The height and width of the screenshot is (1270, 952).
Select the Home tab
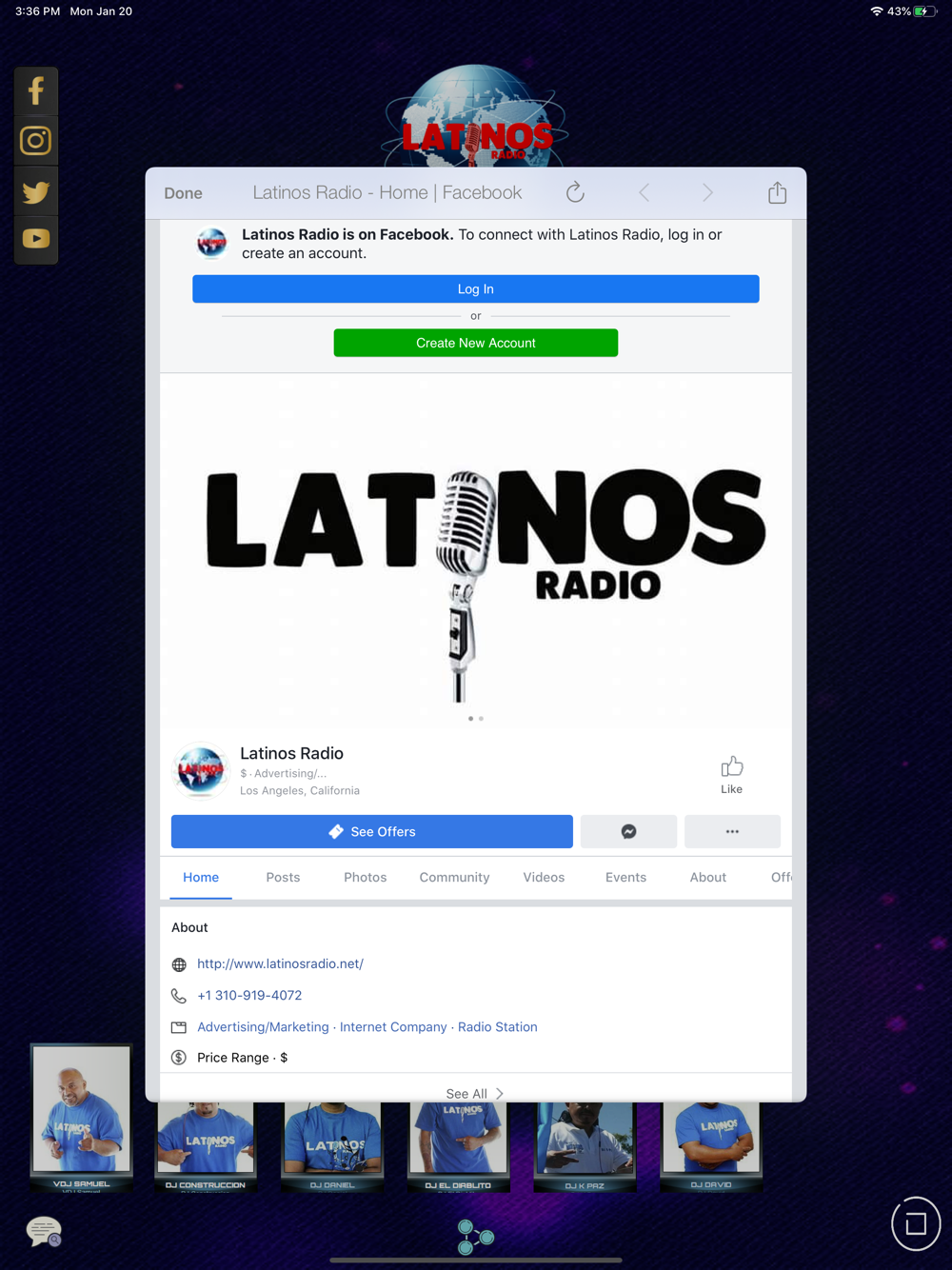pos(201,877)
